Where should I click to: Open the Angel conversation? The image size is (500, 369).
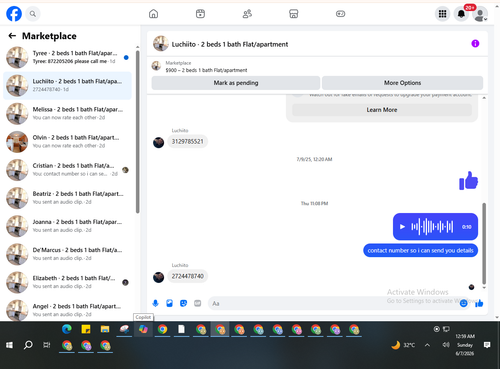[x=68, y=310]
